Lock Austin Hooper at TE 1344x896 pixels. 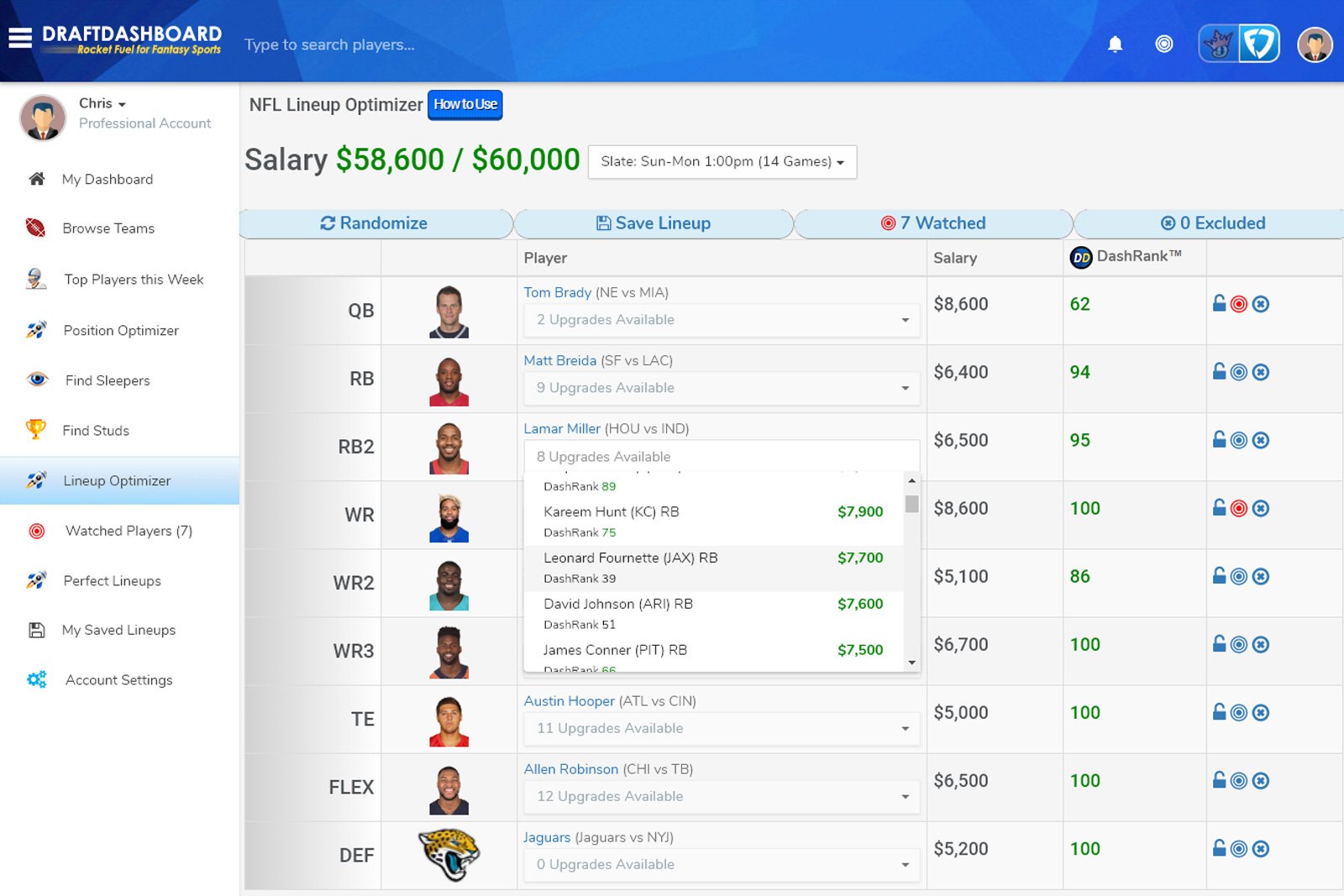pos(1219,711)
